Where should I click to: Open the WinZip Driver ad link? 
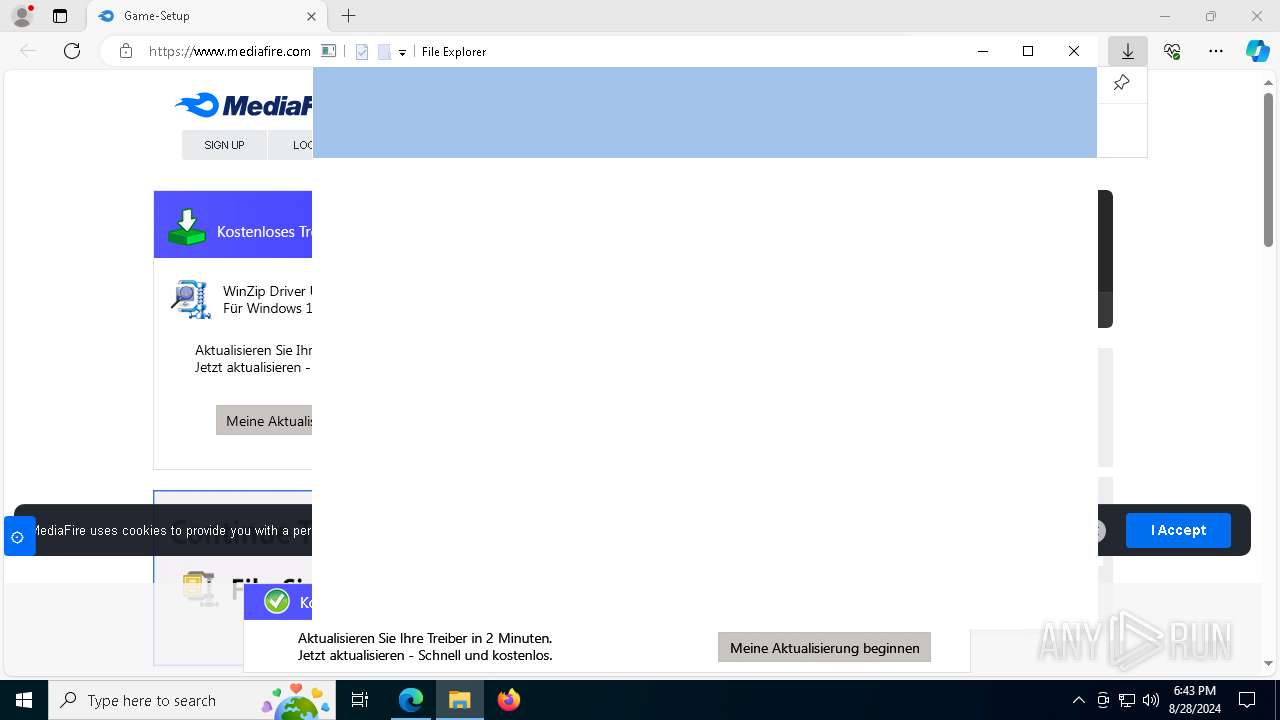(267, 300)
